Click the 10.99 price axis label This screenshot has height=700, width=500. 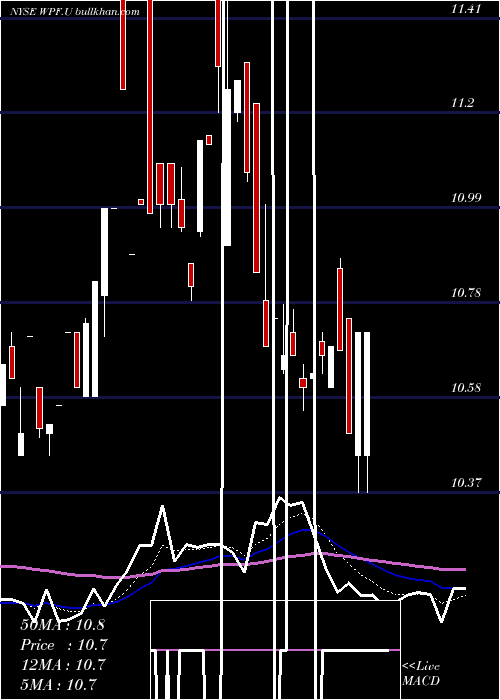(466, 198)
